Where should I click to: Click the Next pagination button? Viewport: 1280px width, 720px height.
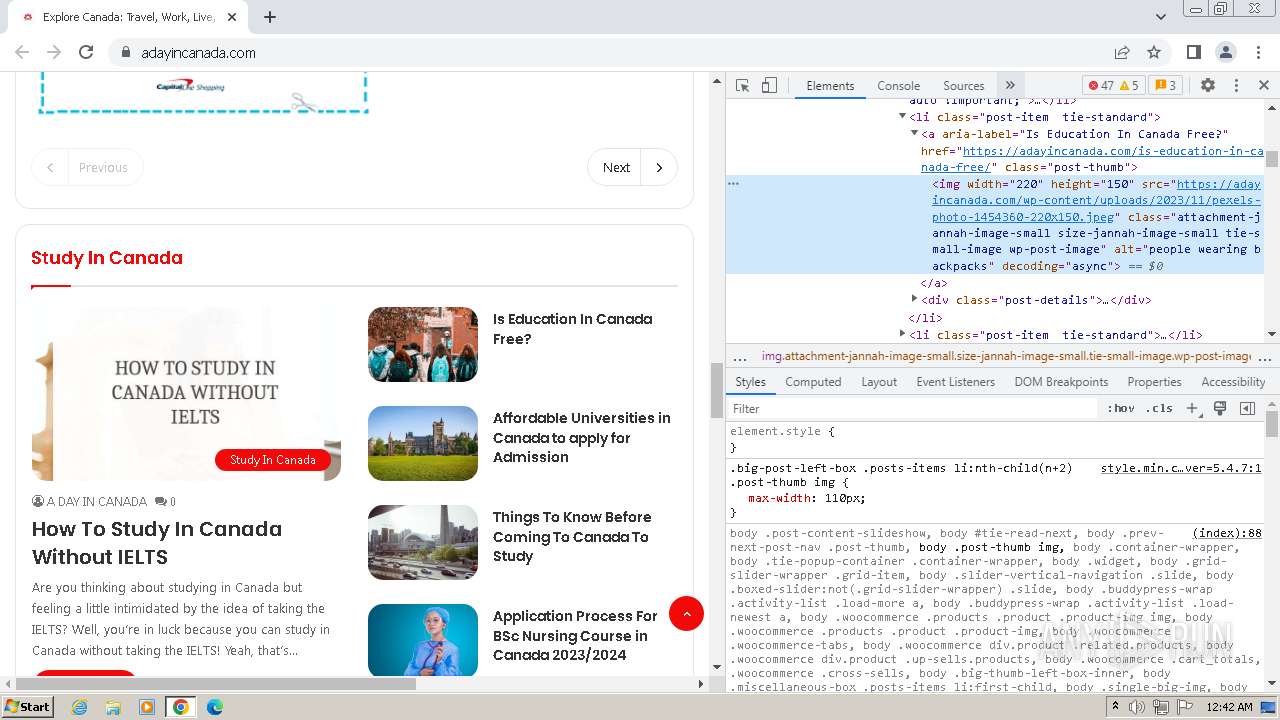pyautogui.click(x=632, y=168)
